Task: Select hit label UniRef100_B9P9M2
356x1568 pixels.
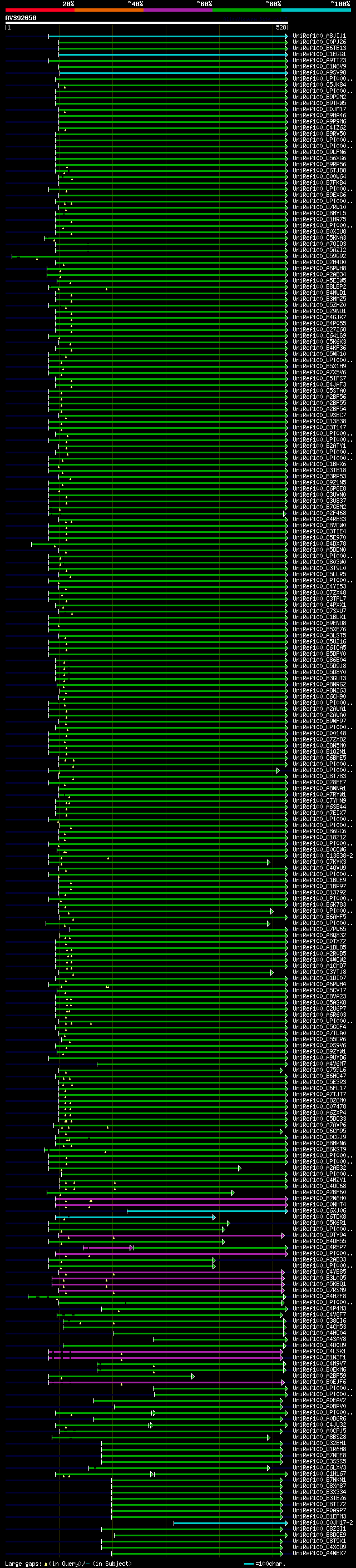Action: click(x=319, y=97)
